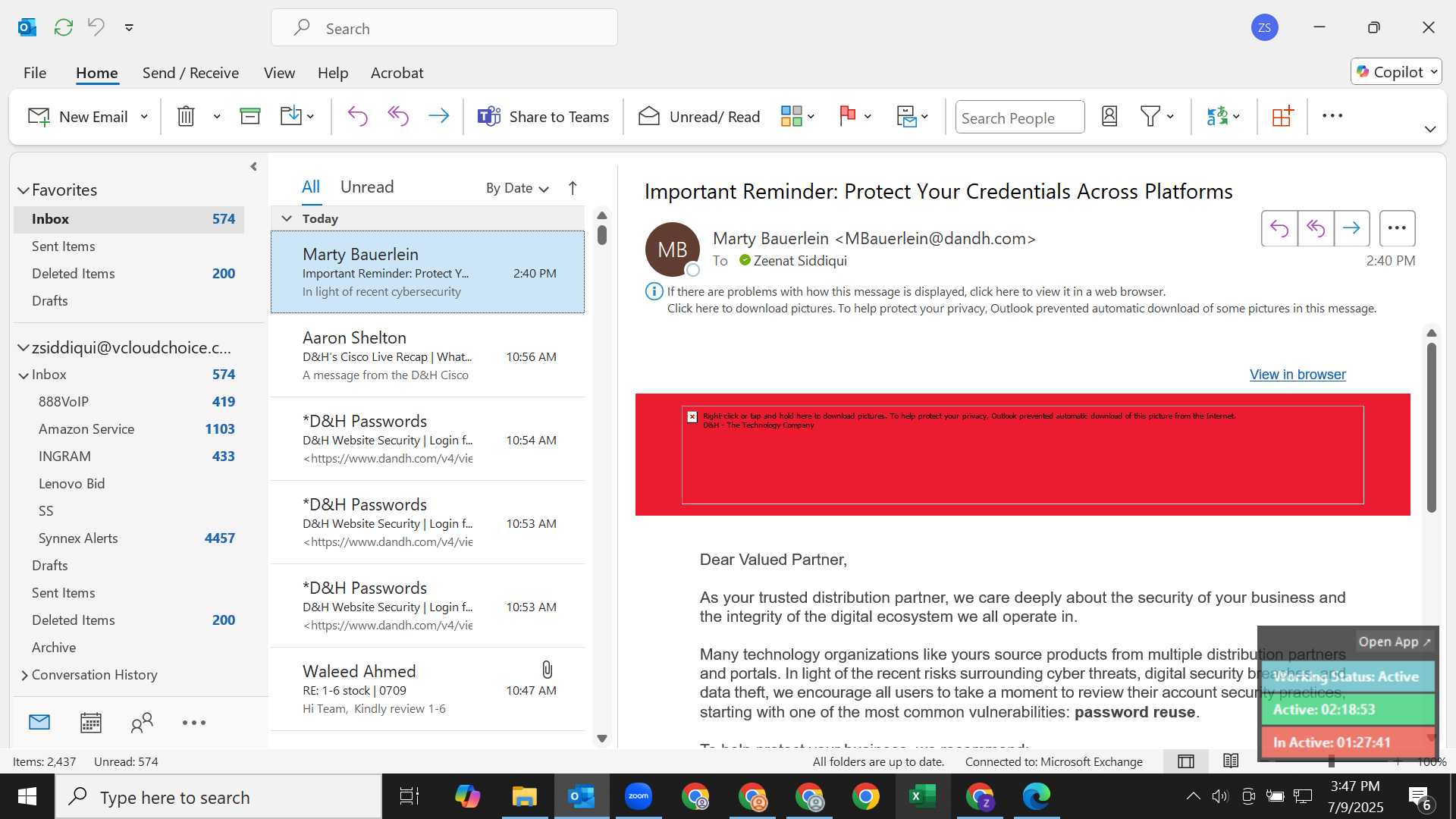Click the Undo icon in title bar
This screenshot has height=819, width=1456.
(96, 27)
